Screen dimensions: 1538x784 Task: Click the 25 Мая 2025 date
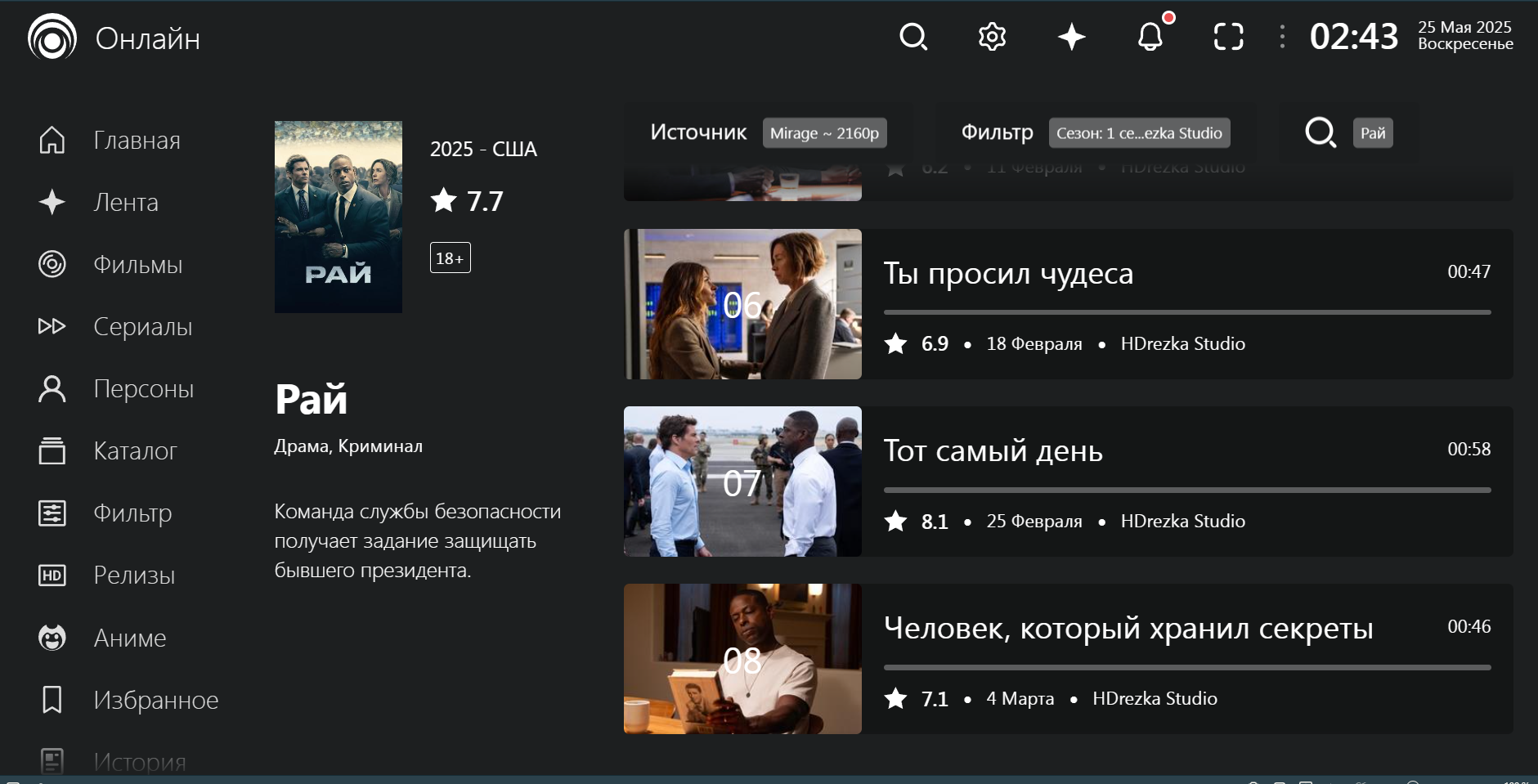coord(1464,27)
